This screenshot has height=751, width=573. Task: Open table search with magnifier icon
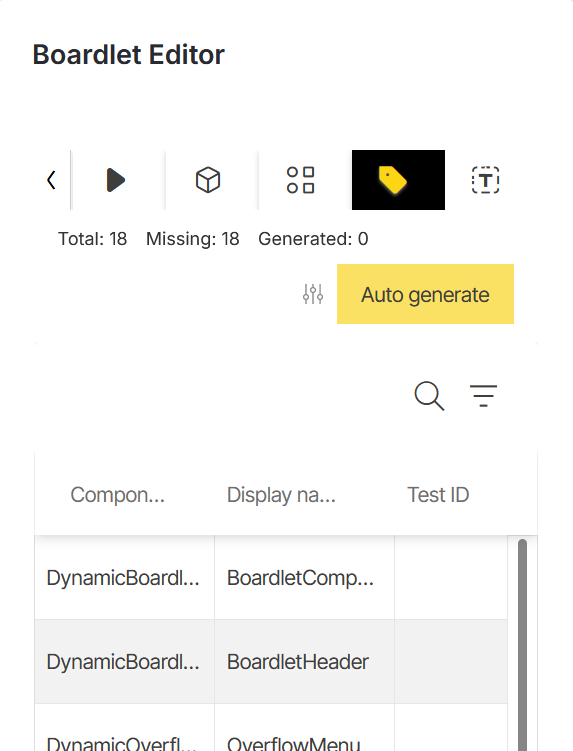[429, 396]
